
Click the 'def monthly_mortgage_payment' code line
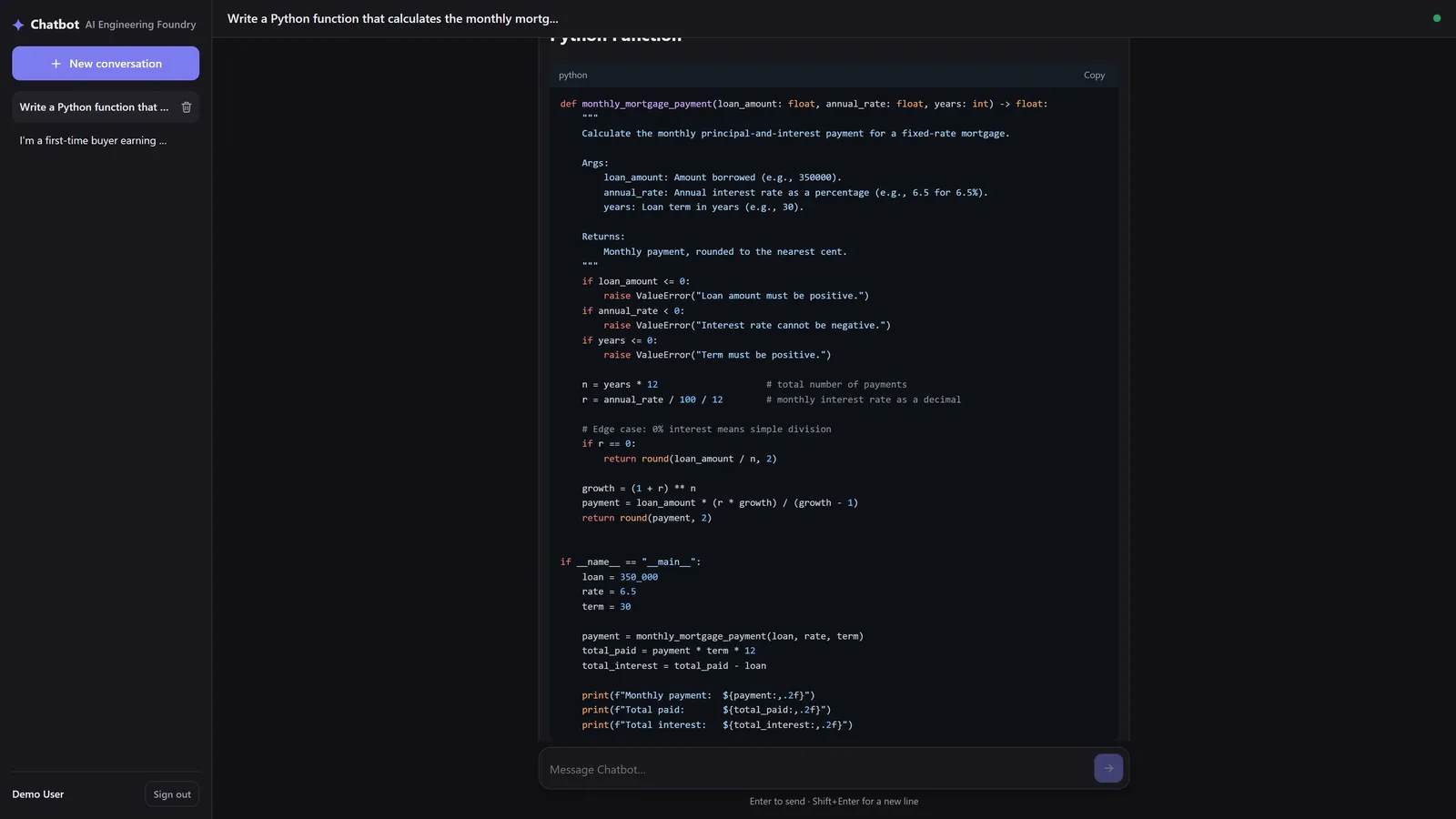click(804, 104)
